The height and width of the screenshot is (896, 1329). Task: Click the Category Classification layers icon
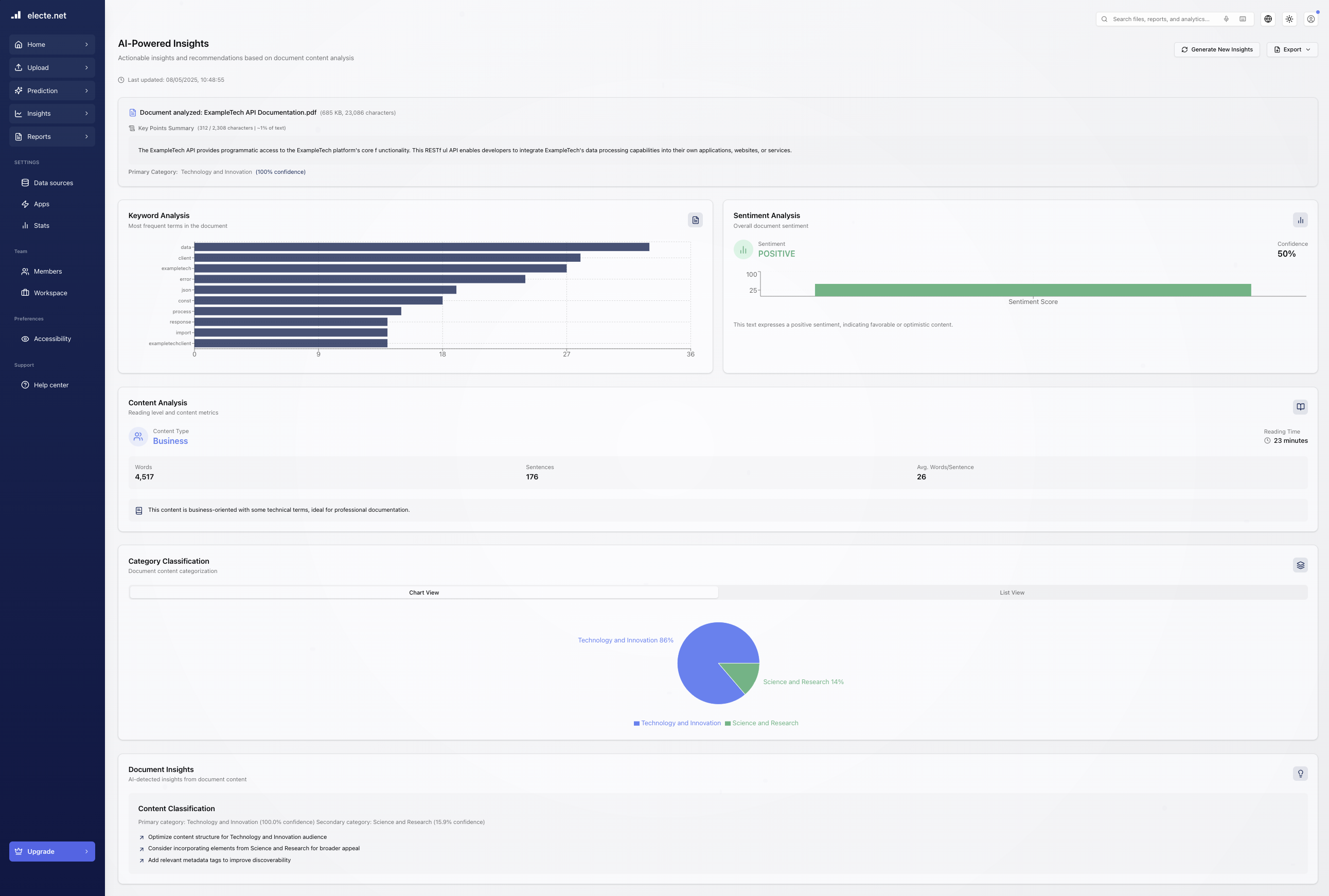[x=1300, y=565]
